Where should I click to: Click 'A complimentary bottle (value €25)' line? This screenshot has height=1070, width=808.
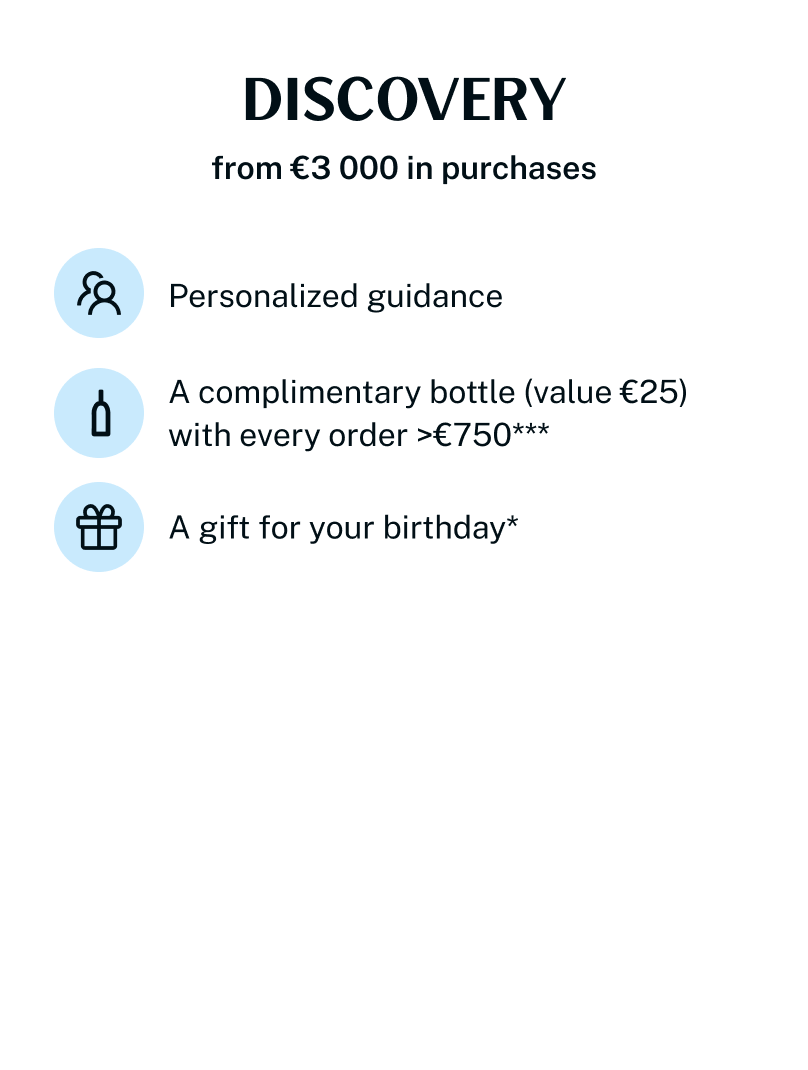[428, 392]
